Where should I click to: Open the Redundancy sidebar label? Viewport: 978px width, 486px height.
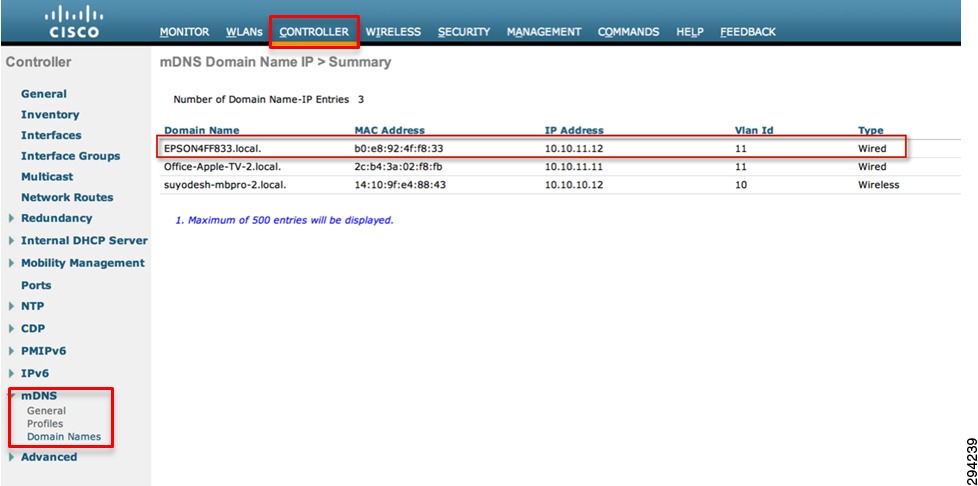(x=57, y=218)
